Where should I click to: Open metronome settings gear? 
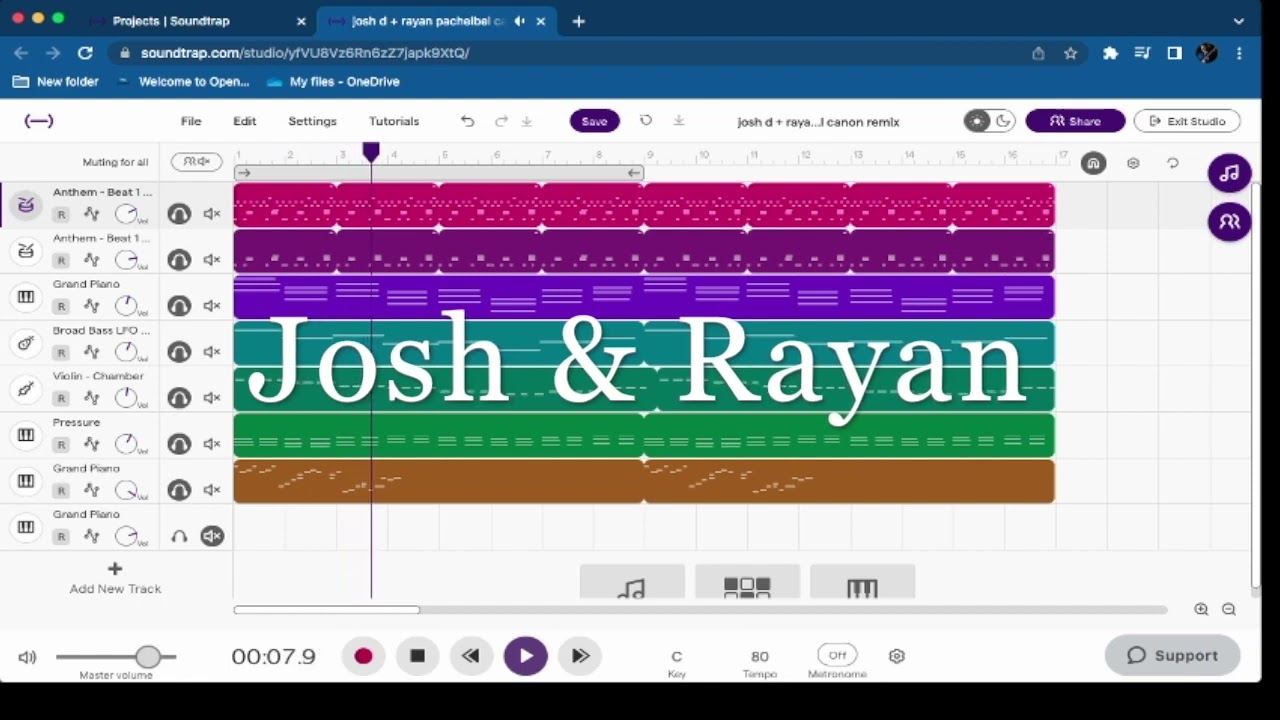click(897, 656)
